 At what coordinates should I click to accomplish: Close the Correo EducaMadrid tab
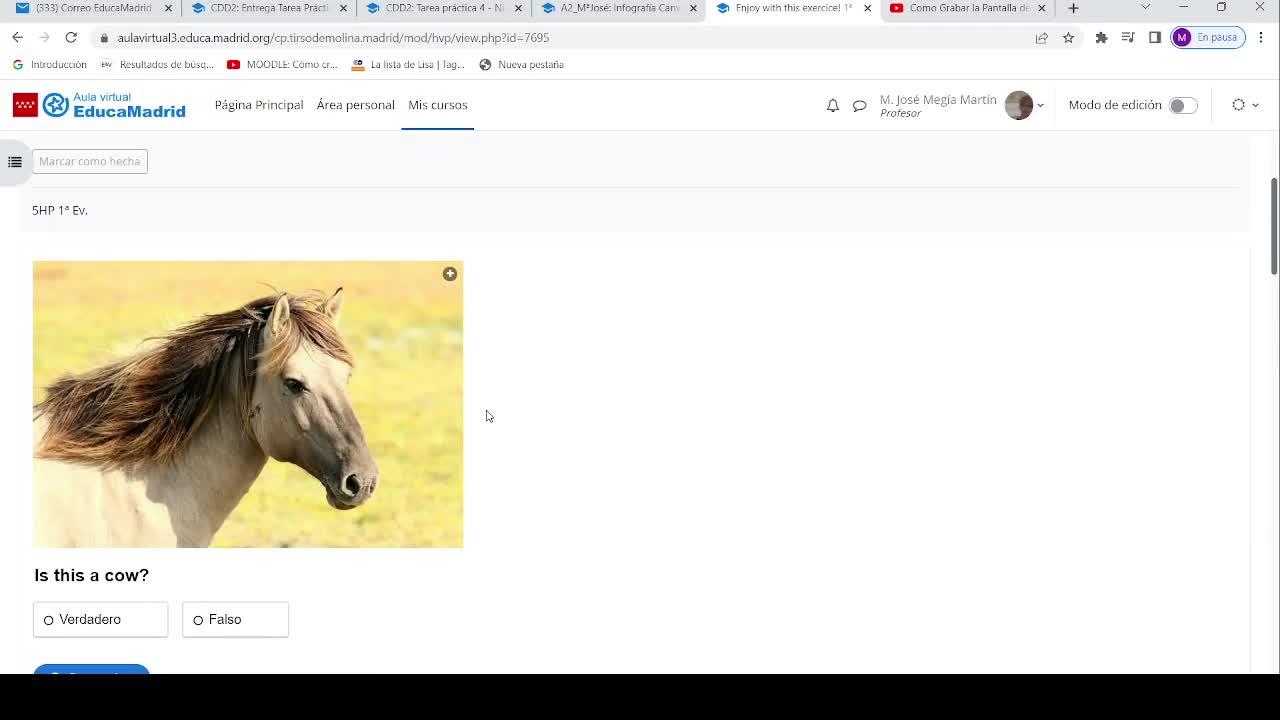168,8
